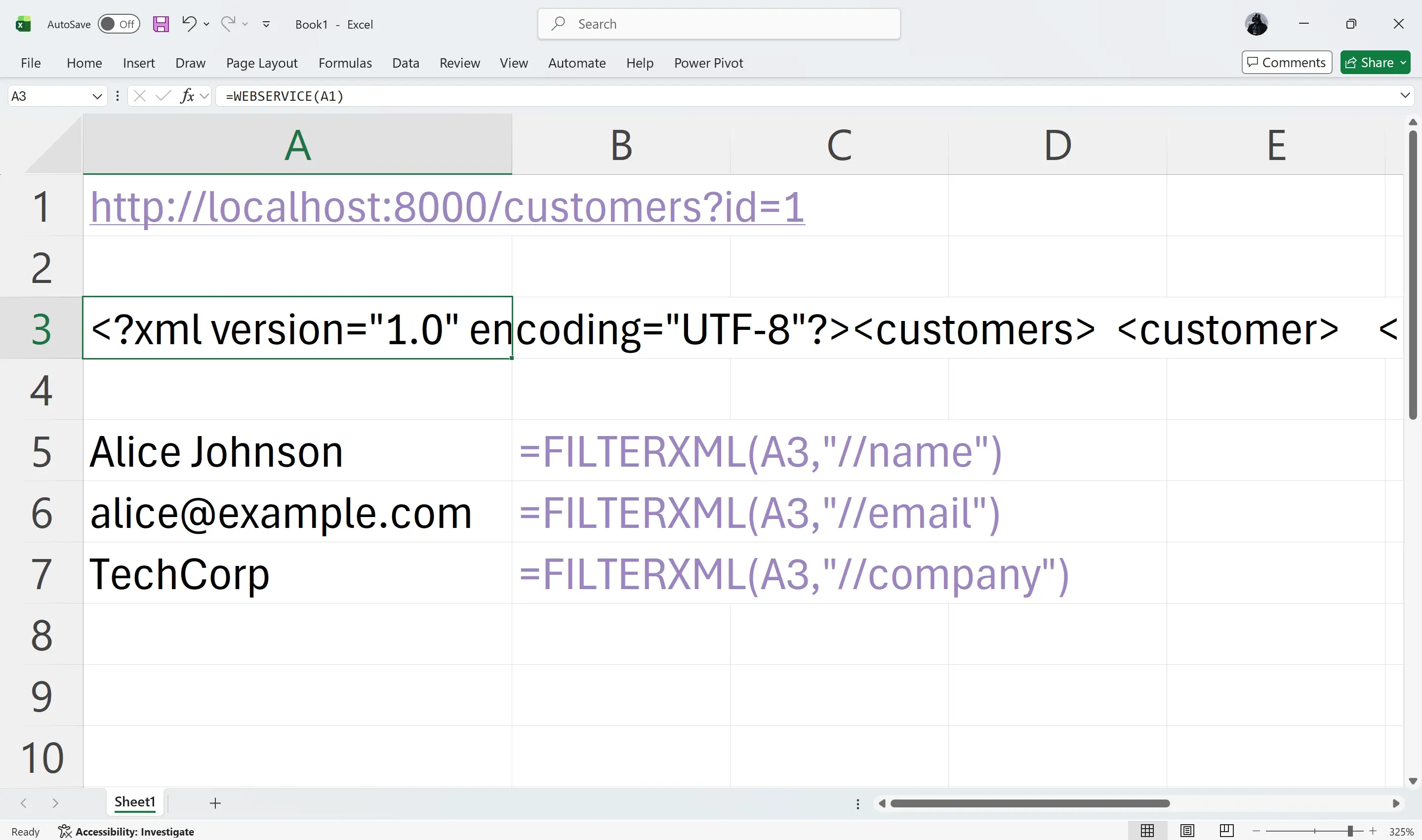This screenshot has height=840, width=1422.
Task: Switch to the Formulas ribbon tab
Action: (345, 63)
